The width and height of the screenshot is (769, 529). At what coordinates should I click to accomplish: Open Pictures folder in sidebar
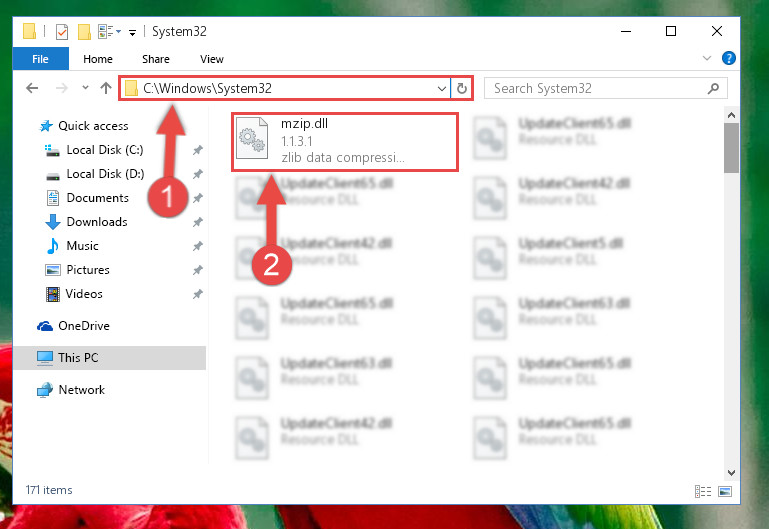pos(77,270)
